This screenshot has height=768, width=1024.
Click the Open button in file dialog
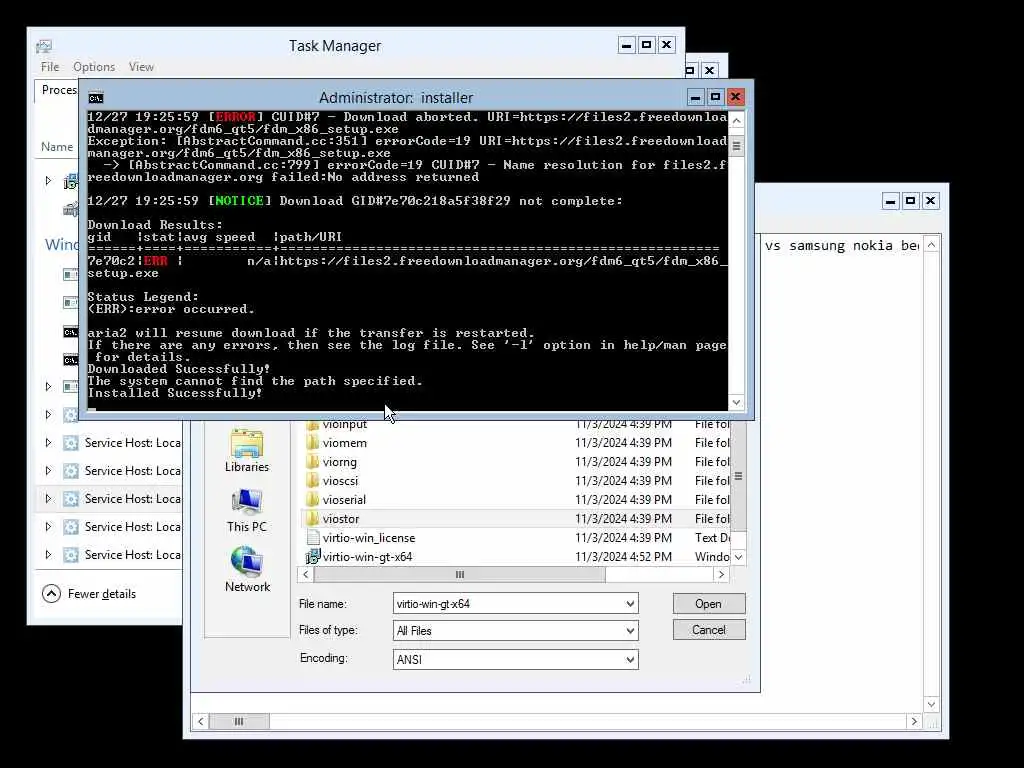click(709, 603)
